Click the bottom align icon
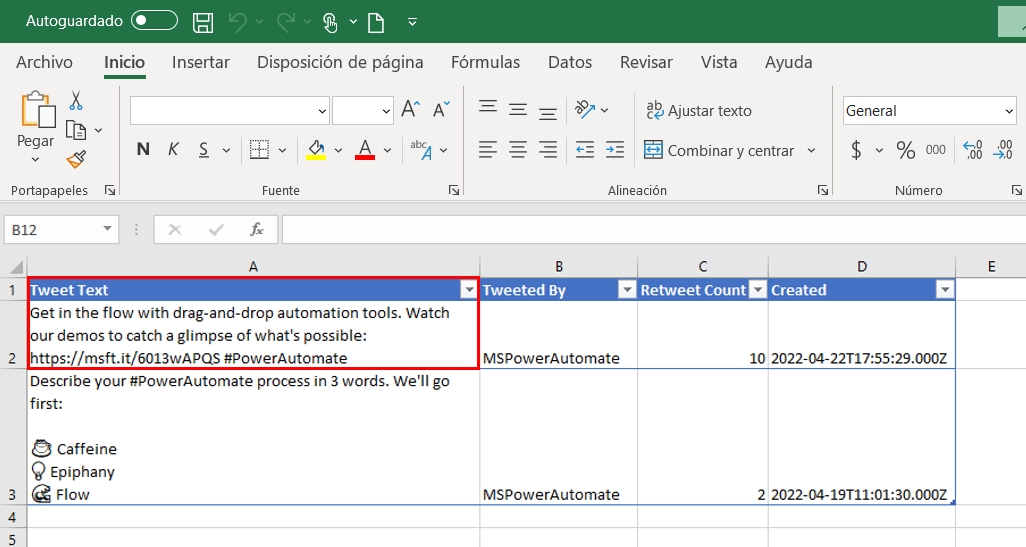Screen dimensions: 1026x547 pos(548,114)
